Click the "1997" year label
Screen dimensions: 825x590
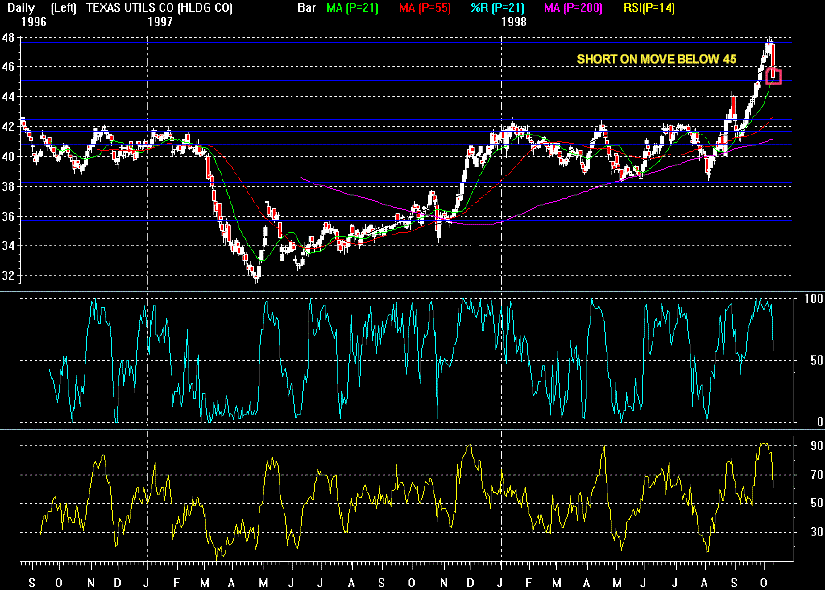pyautogui.click(x=160, y=22)
